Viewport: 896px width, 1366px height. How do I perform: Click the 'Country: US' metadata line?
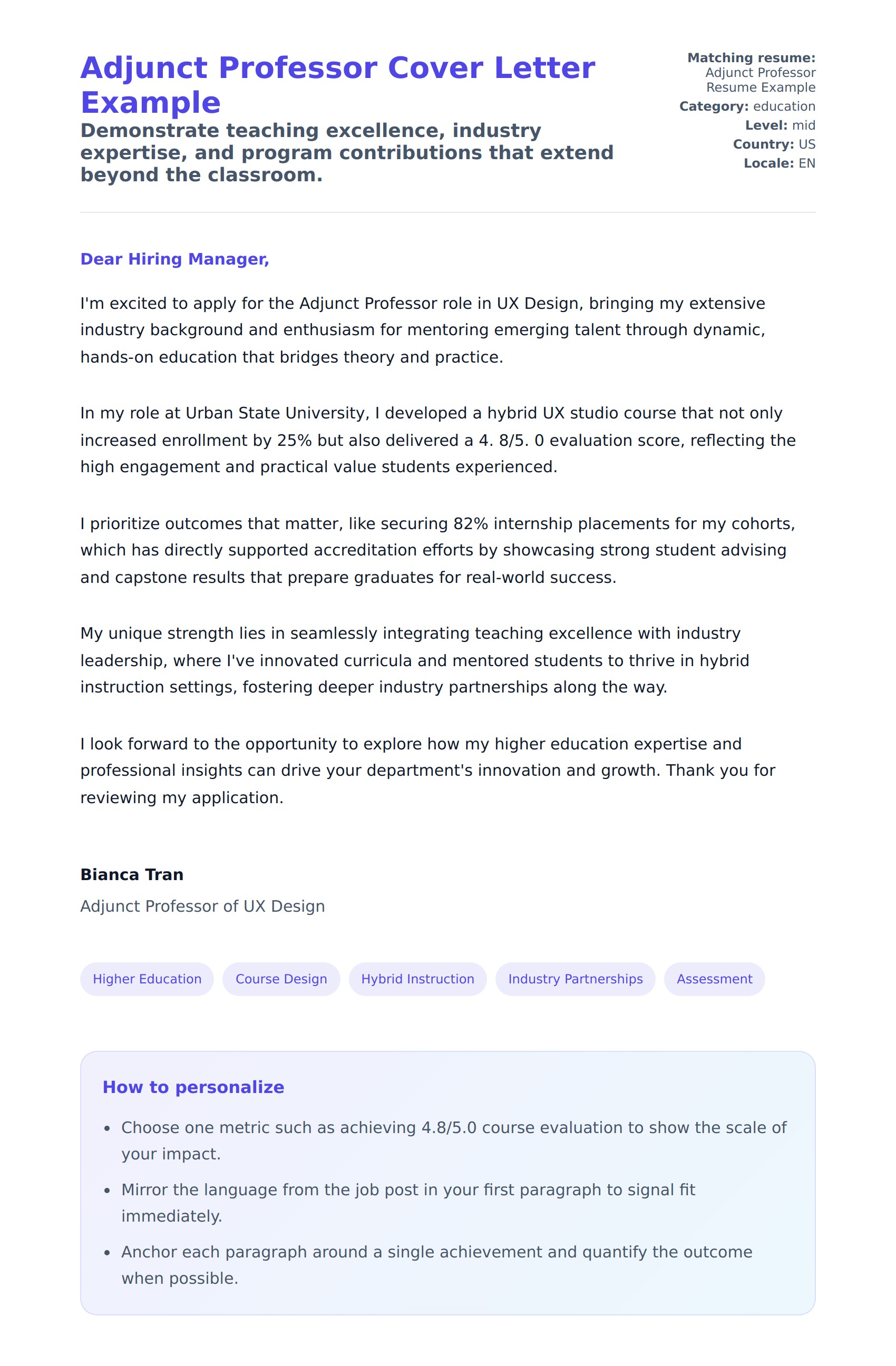[774, 144]
